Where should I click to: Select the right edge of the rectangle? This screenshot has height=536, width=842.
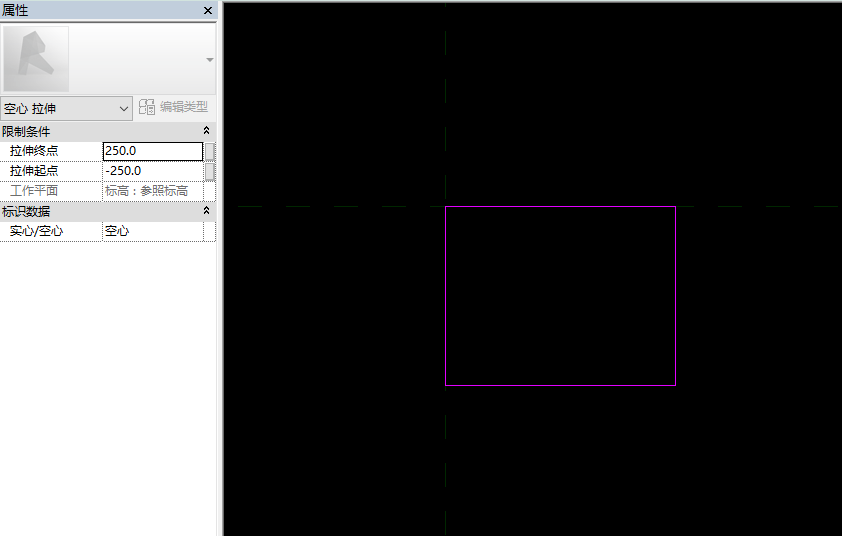(676, 300)
